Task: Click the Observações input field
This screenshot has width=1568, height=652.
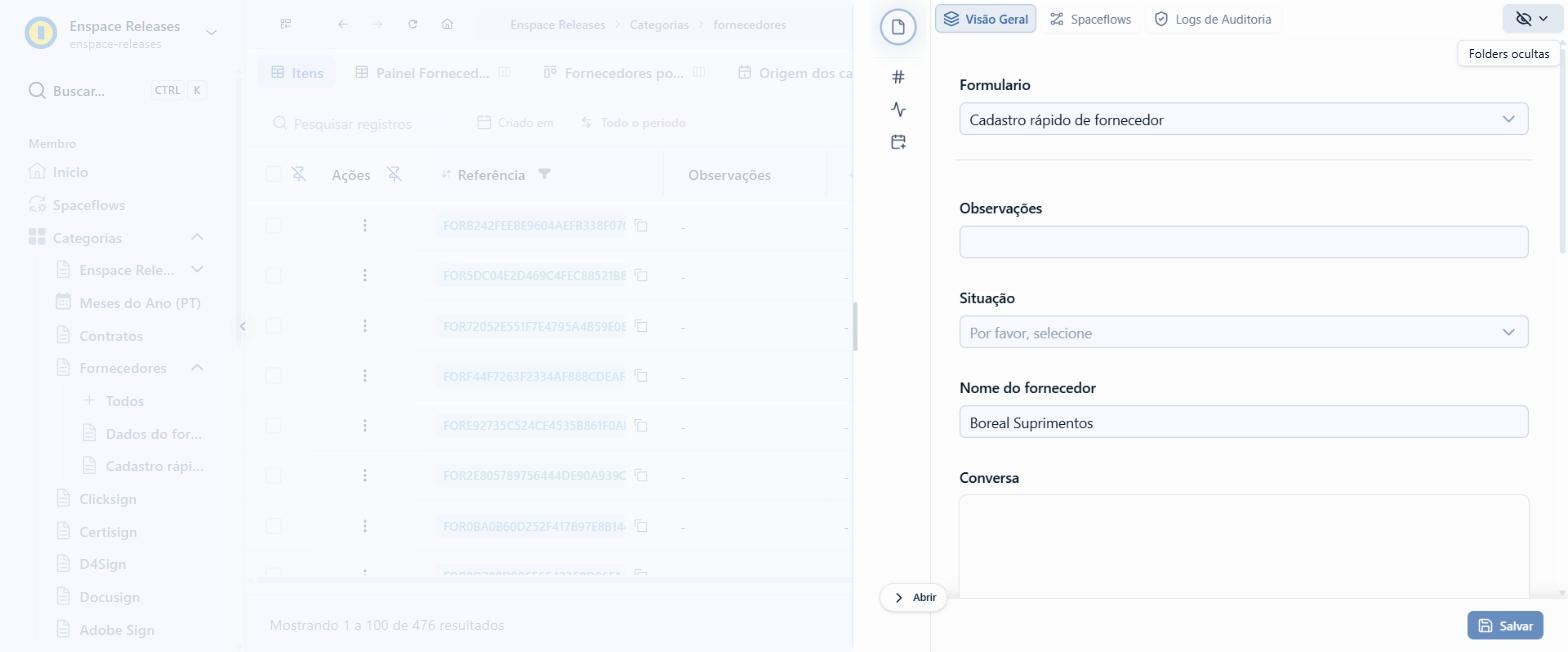Action: (x=1243, y=242)
